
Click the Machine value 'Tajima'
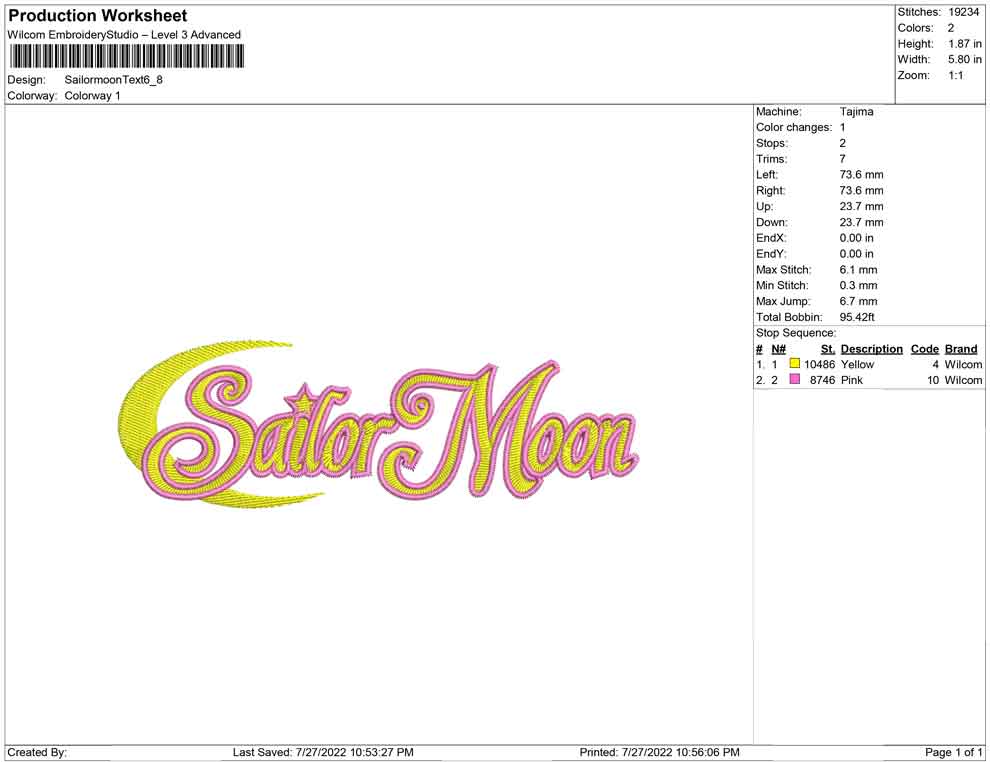click(x=856, y=112)
